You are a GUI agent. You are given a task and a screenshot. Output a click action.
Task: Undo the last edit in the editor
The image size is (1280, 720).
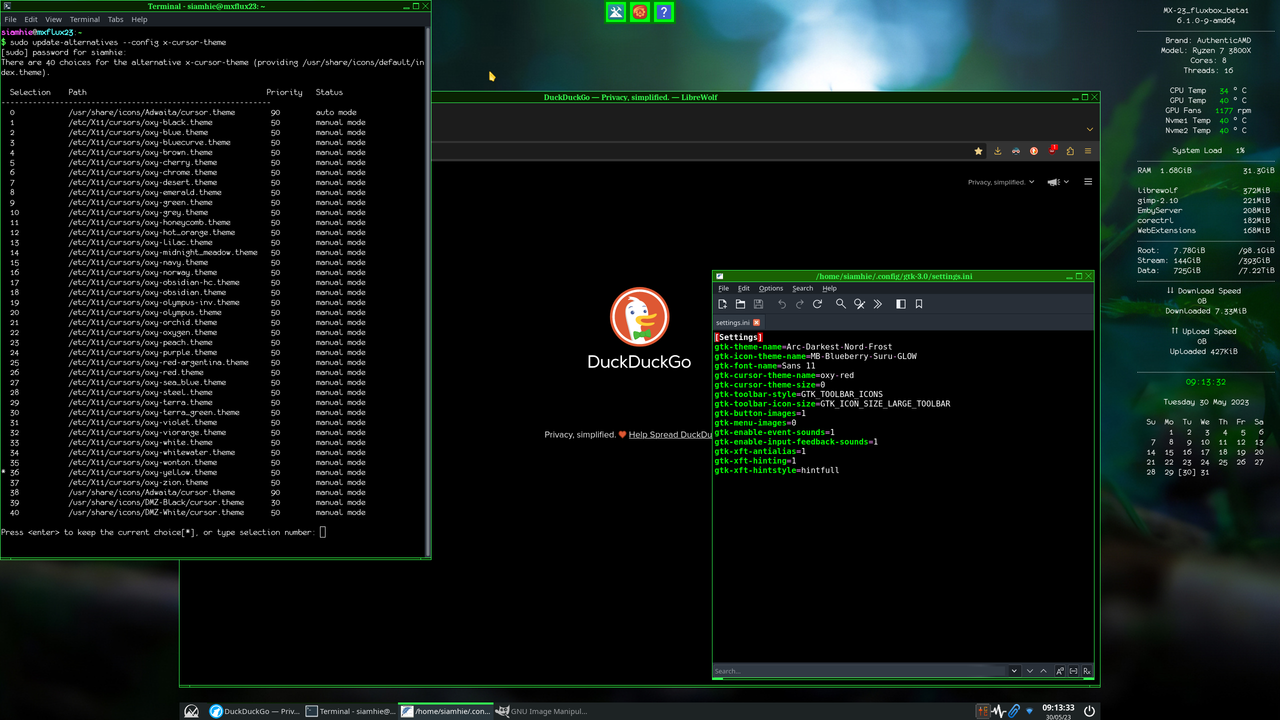pos(782,304)
